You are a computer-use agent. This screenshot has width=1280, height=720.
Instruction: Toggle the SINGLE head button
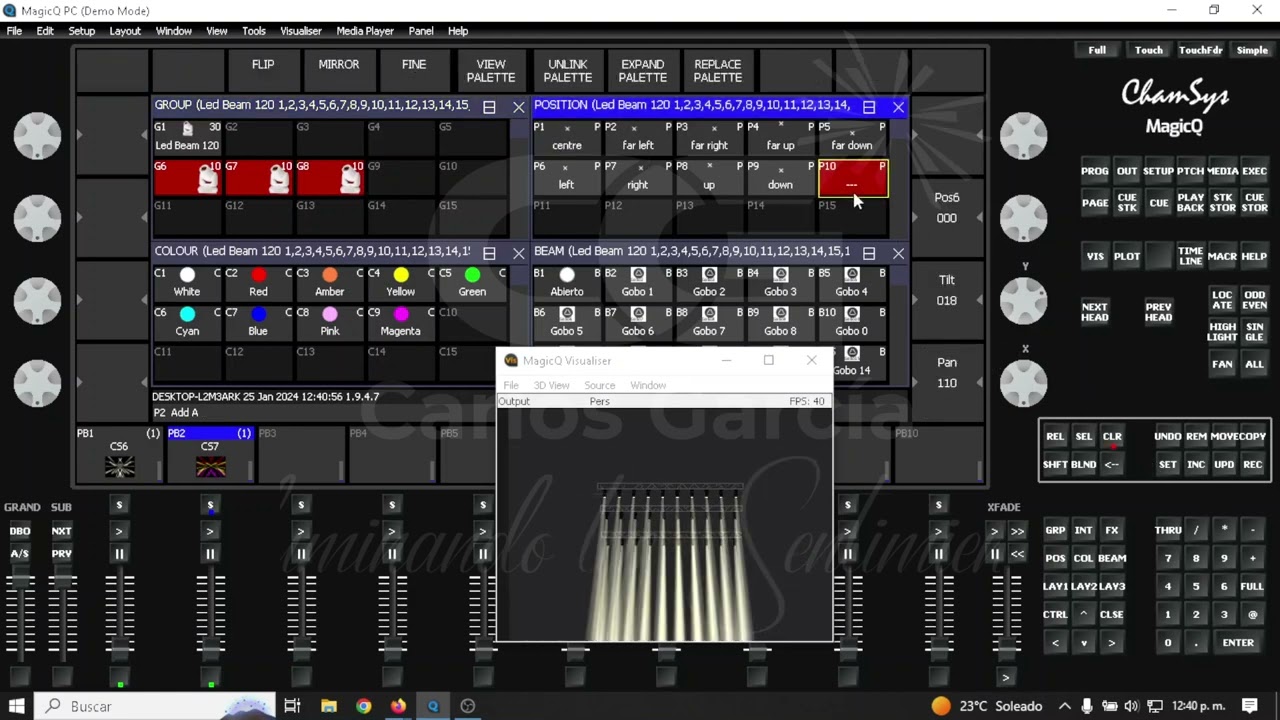[x=1254, y=333]
